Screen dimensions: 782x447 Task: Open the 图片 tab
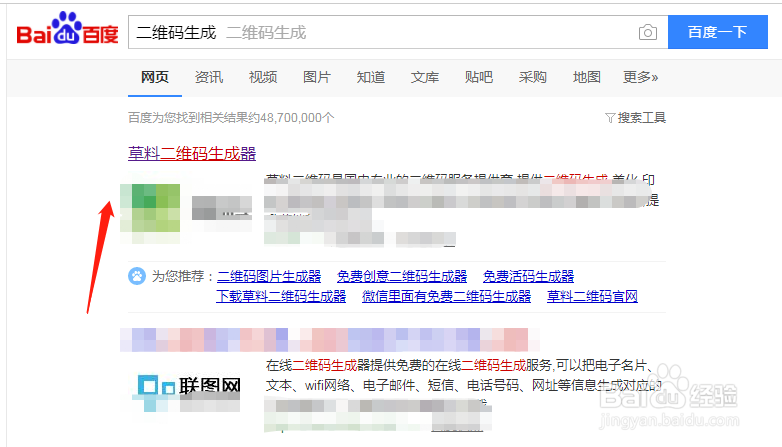[317, 77]
